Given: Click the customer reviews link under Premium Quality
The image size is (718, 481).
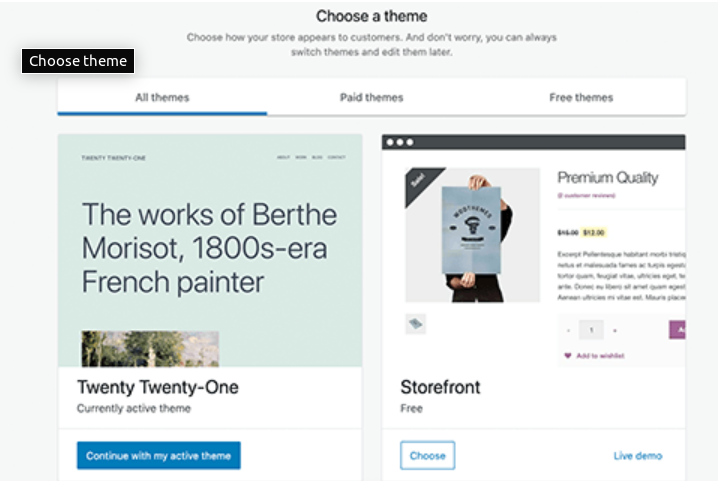Looking at the screenshot, I should click(x=588, y=196).
